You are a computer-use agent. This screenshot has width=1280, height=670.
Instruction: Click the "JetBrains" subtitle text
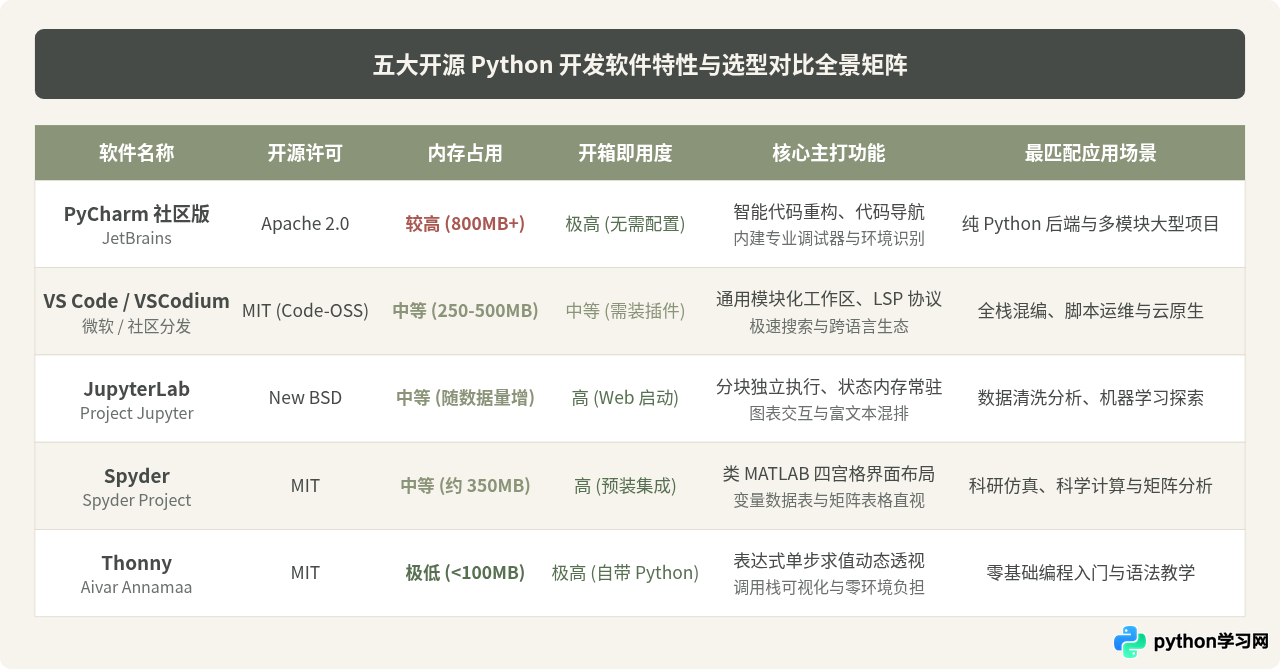coord(137,238)
